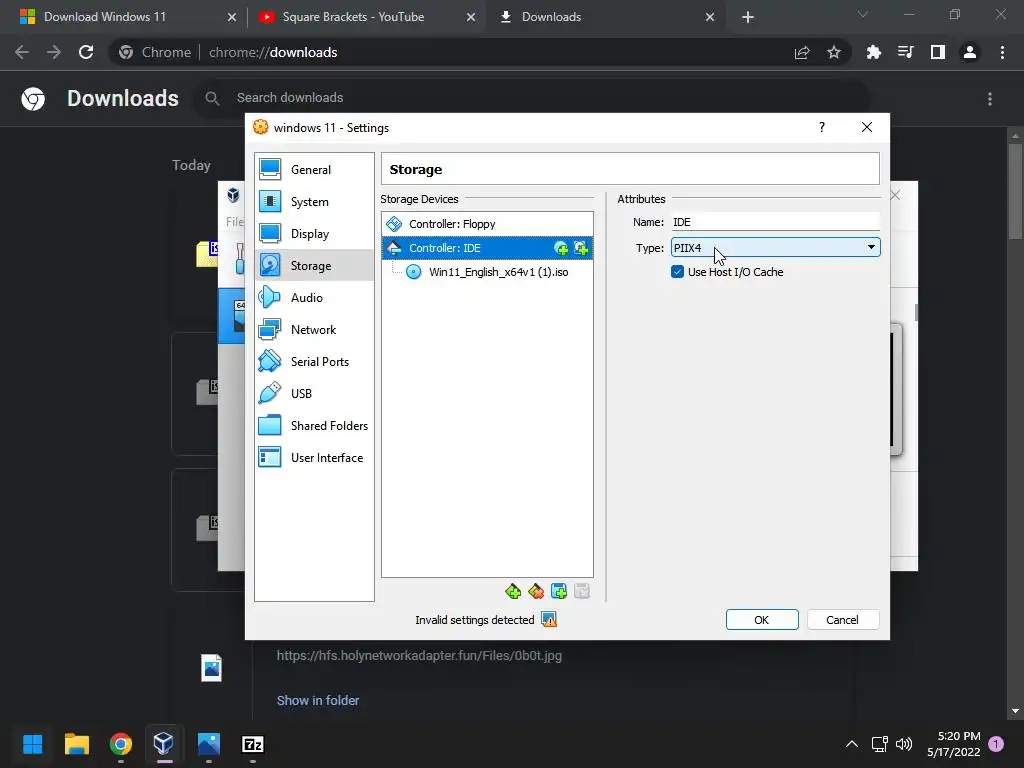Open volume control in system tray

[x=904, y=744]
